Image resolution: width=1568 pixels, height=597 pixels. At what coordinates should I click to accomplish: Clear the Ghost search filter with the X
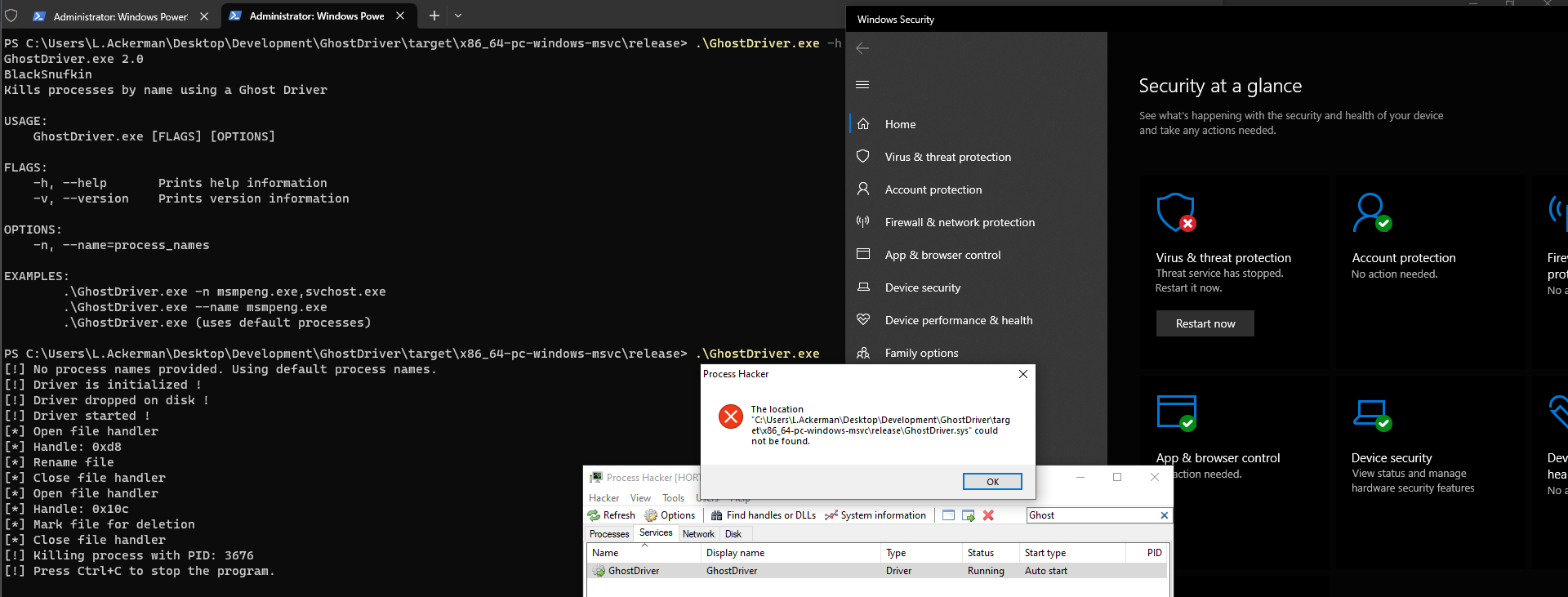coord(1165,515)
